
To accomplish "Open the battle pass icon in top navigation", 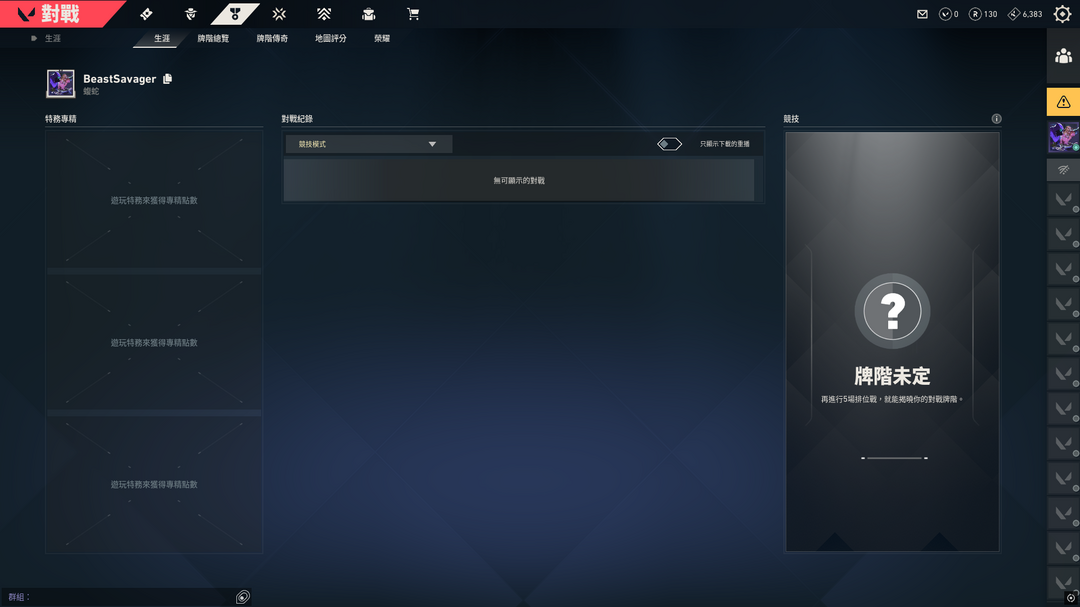I will (x=146, y=14).
